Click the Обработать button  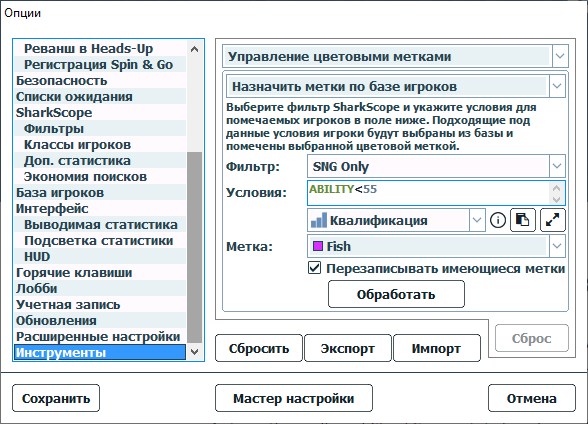(x=396, y=295)
